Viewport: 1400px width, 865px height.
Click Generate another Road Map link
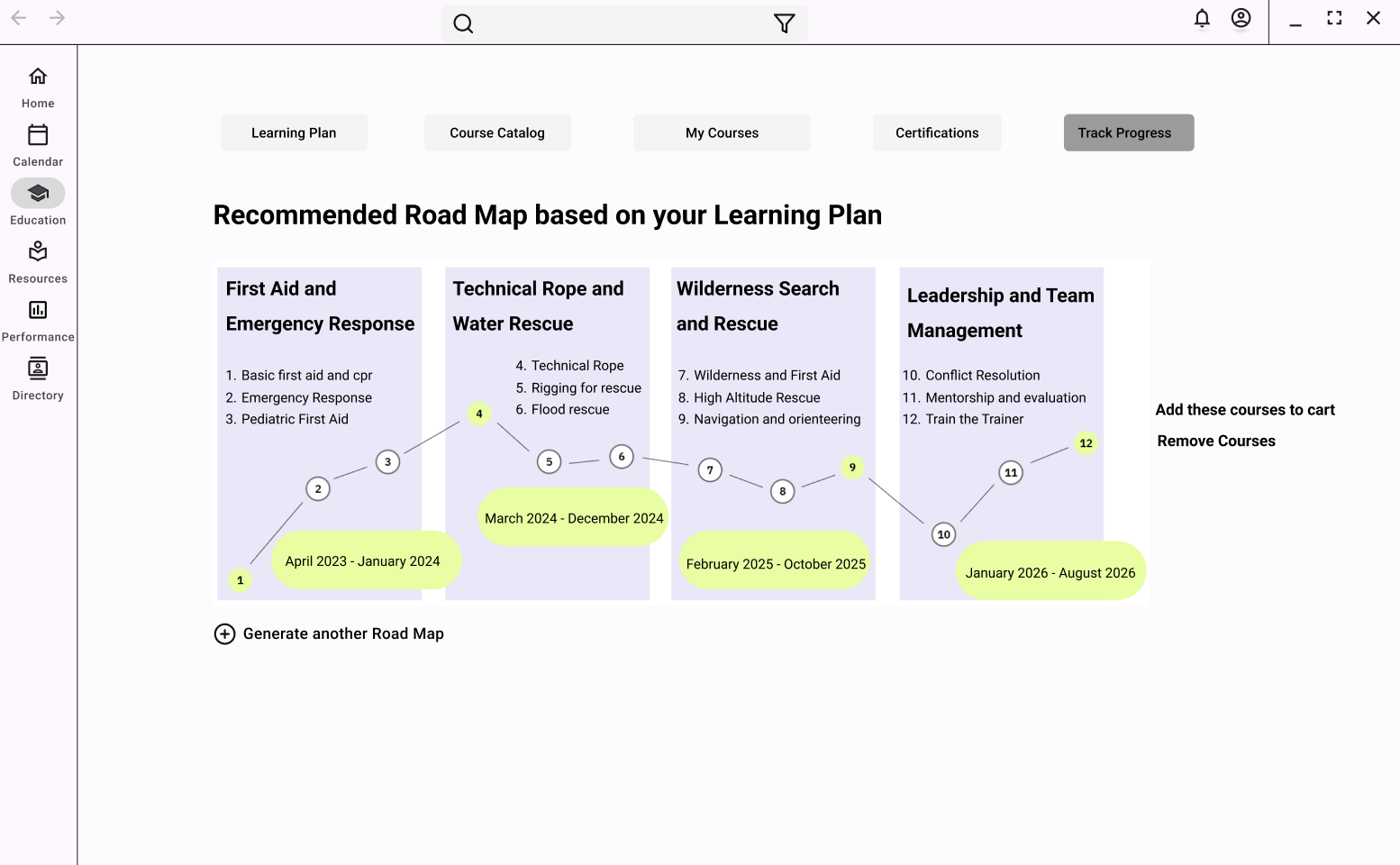coord(343,633)
